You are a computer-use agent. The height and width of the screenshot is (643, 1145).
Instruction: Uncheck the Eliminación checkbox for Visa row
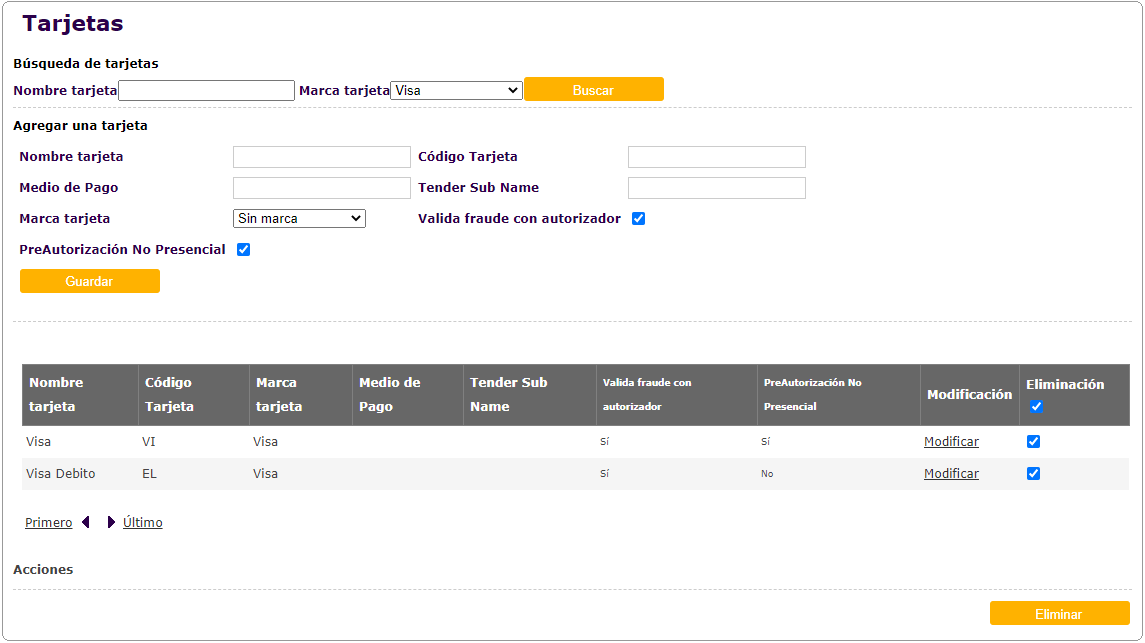point(1033,441)
